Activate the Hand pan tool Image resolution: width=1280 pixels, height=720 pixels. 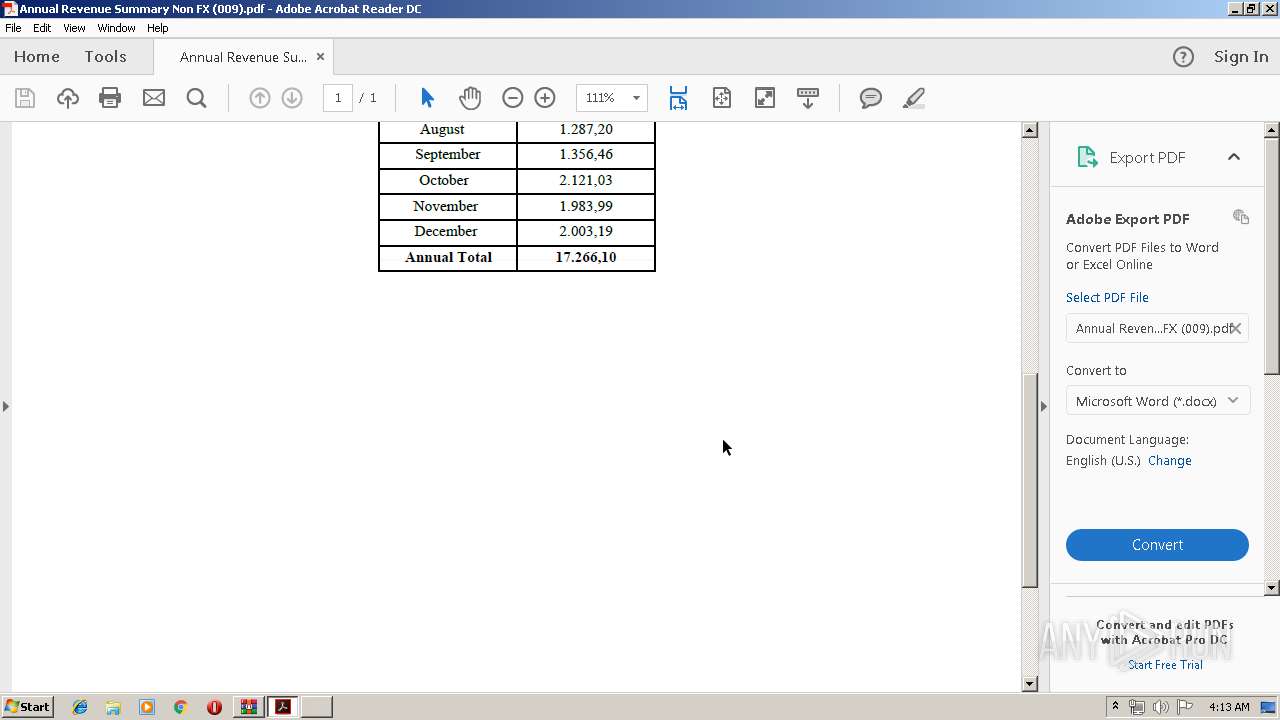(x=470, y=98)
